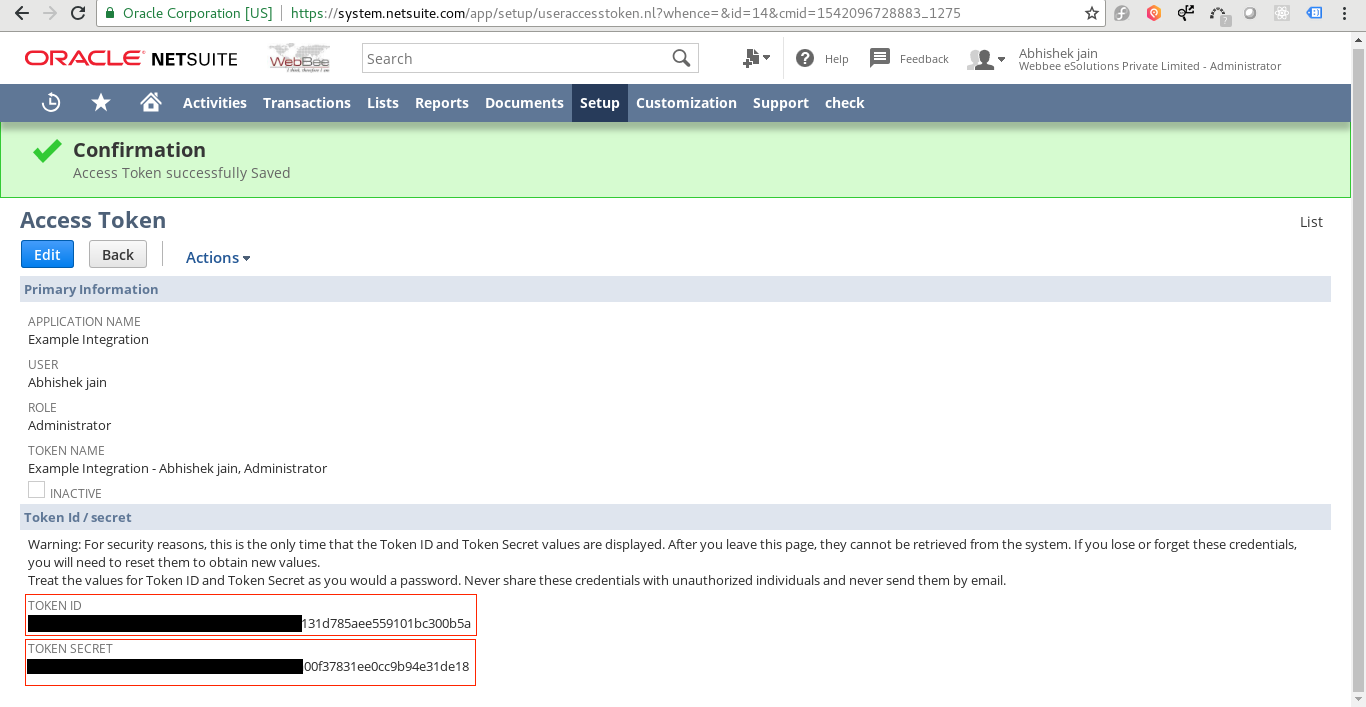Click the user name Abhishek jain in header
The height and width of the screenshot is (707, 1366).
point(1058,53)
